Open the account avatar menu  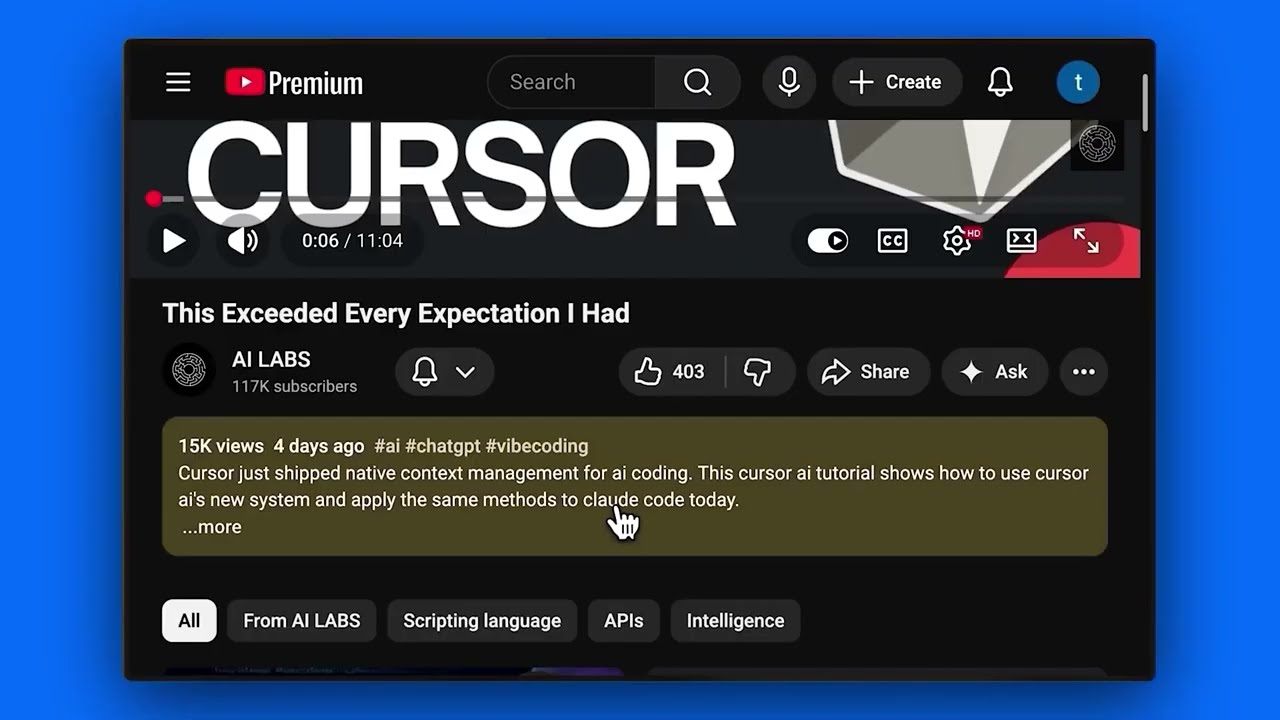pyautogui.click(x=1078, y=82)
